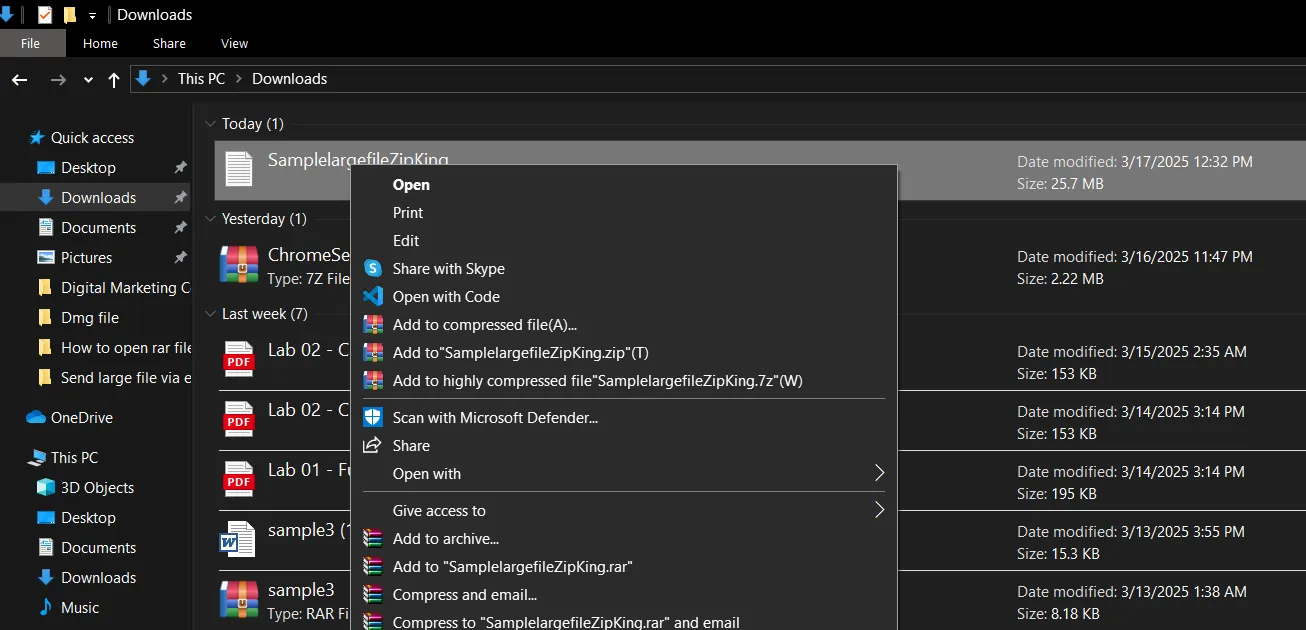
Task: Open the recent locations dropdown arrow
Action: click(x=88, y=79)
